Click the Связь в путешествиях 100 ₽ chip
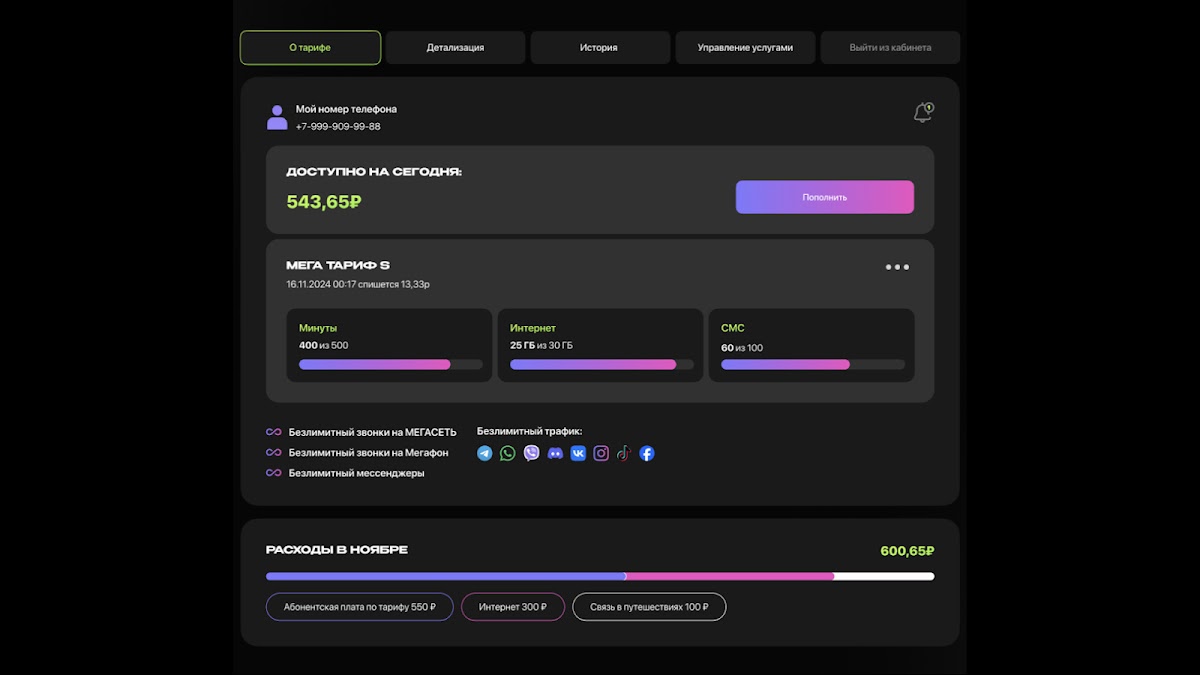 pyautogui.click(x=649, y=607)
